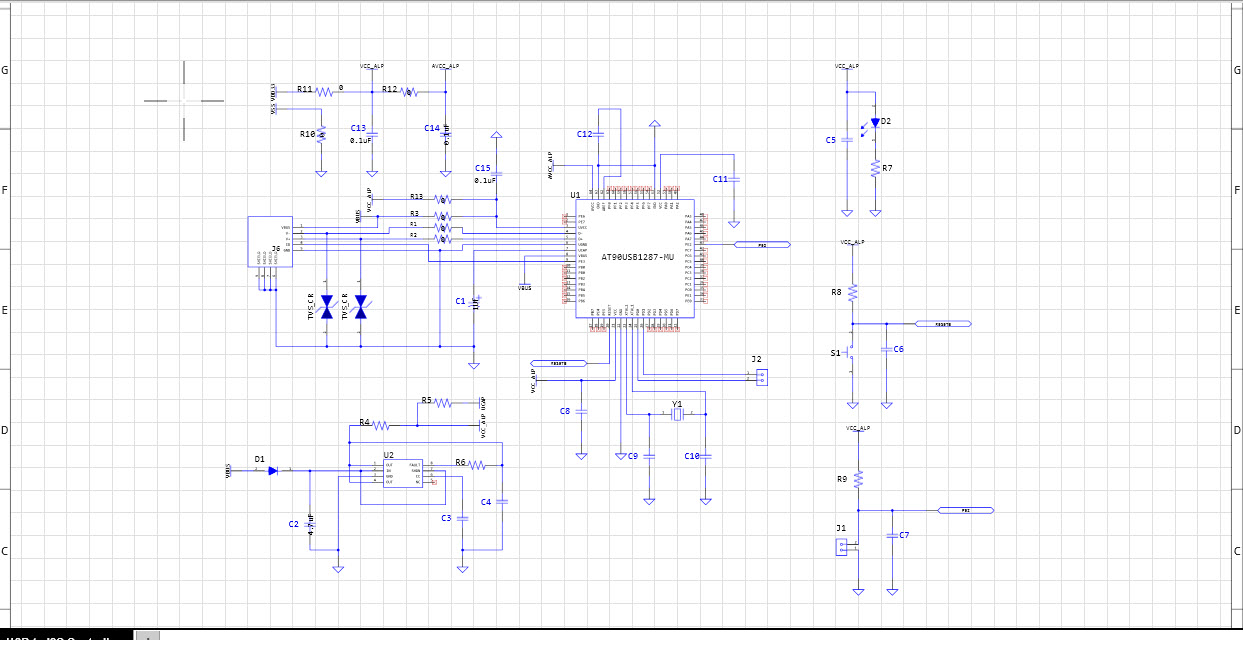
Task: Select the C8 capacitor symbol
Action: click(x=582, y=410)
